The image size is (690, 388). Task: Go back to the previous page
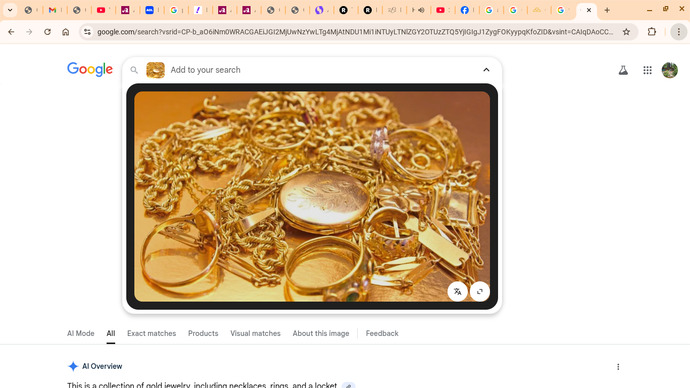point(11,32)
